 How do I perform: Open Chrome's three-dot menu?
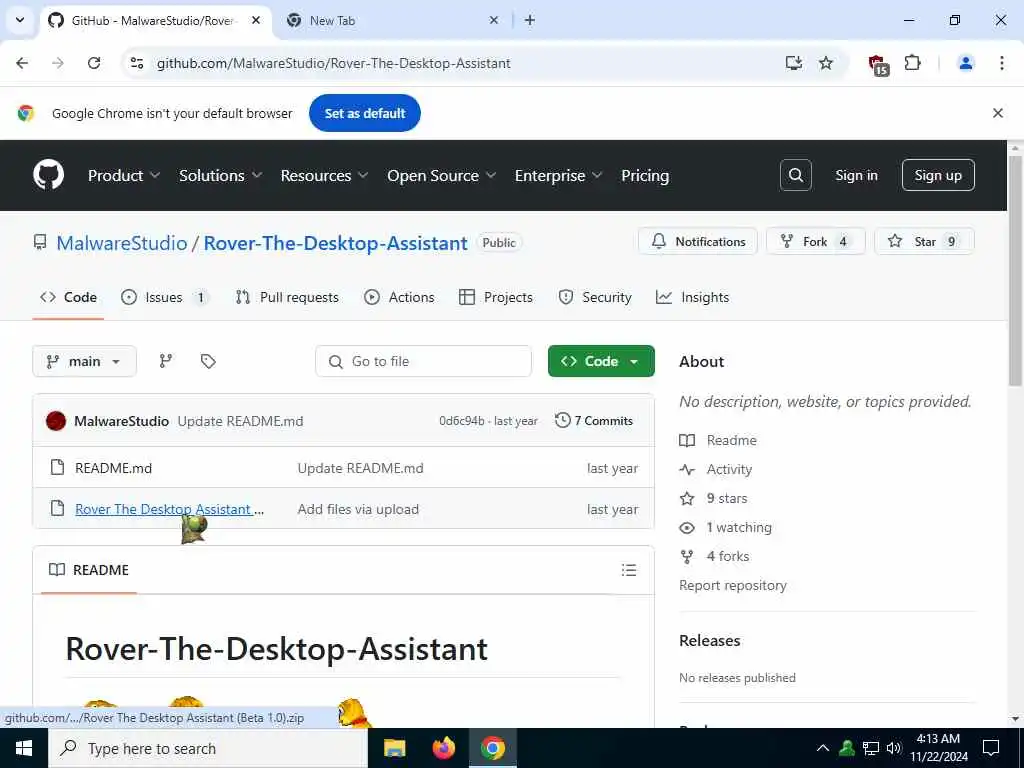(x=1001, y=63)
